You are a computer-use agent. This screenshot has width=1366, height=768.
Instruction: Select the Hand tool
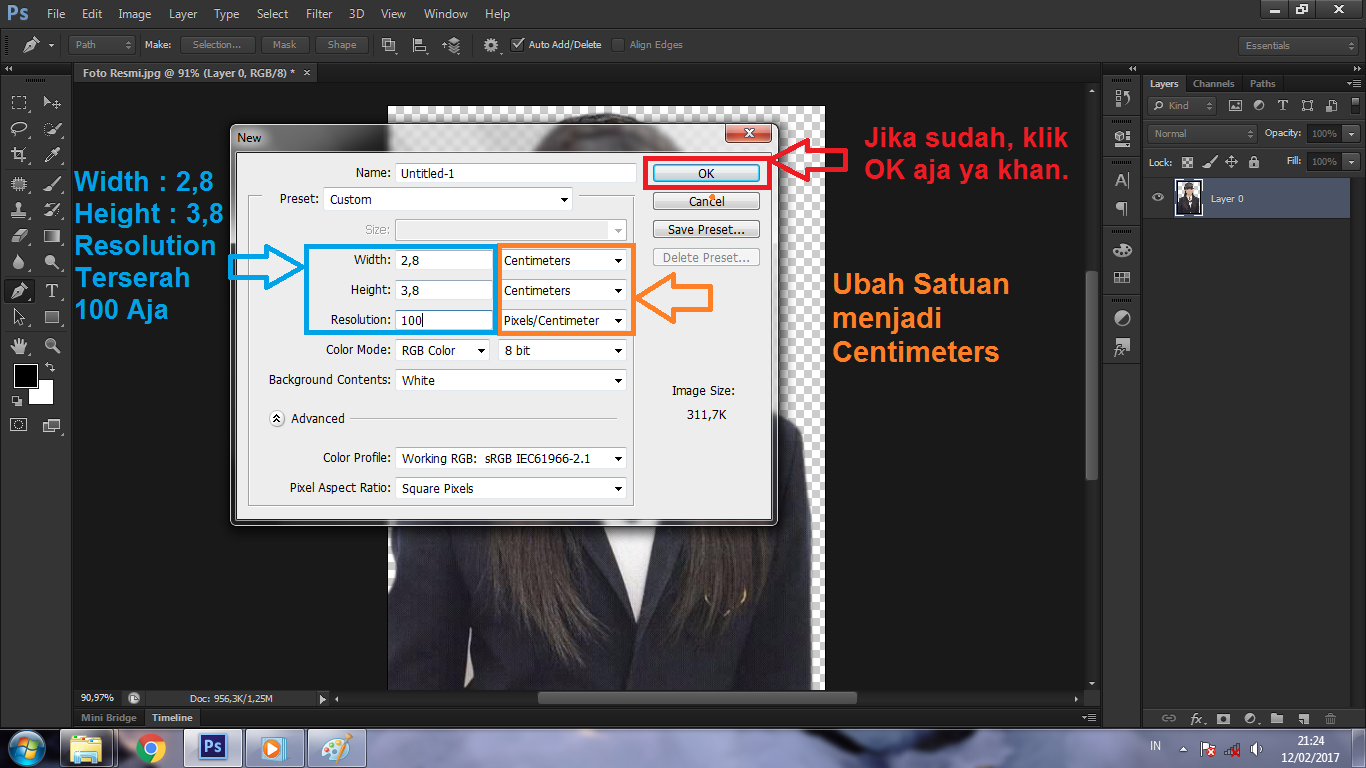point(19,346)
